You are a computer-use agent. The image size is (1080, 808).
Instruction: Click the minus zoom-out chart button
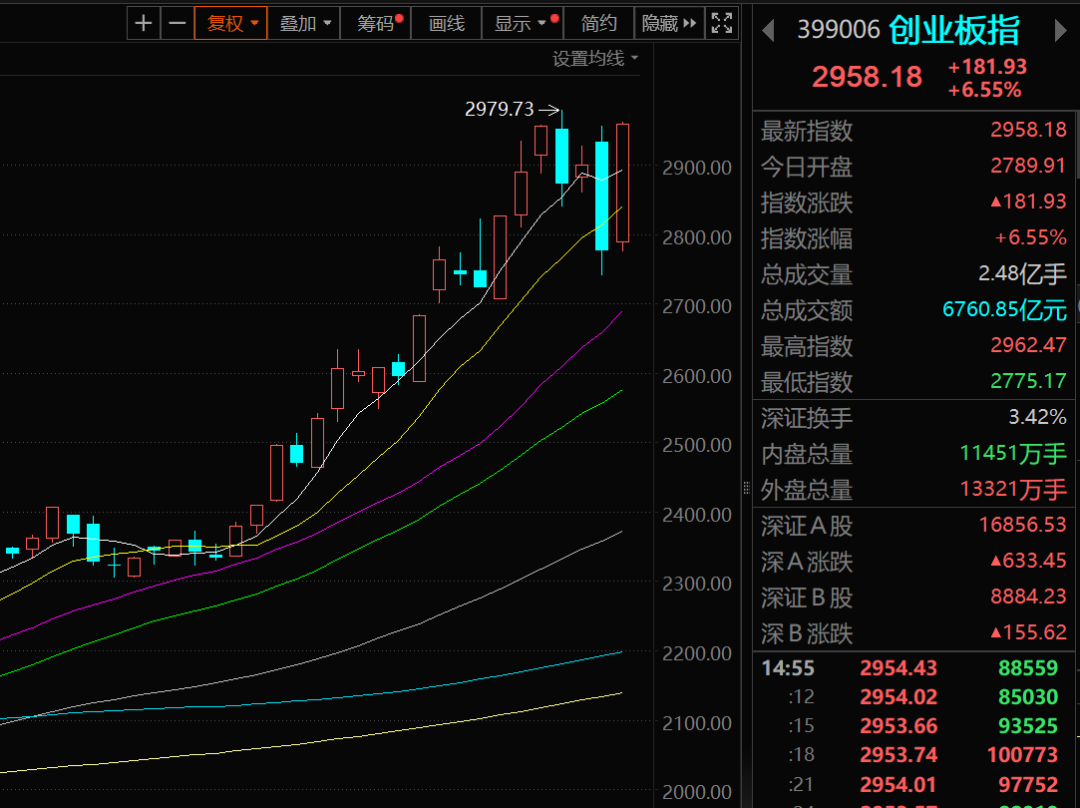pyautogui.click(x=177, y=23)
